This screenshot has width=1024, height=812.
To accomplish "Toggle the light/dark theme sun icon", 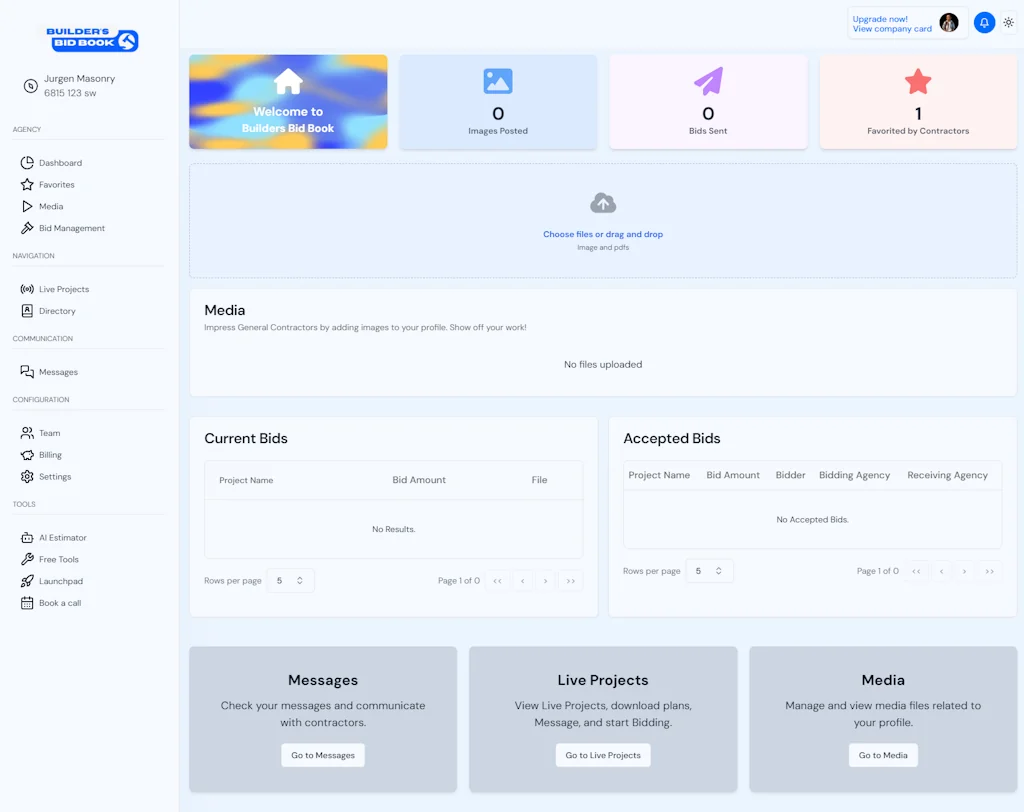I will tap(1008, 23).
